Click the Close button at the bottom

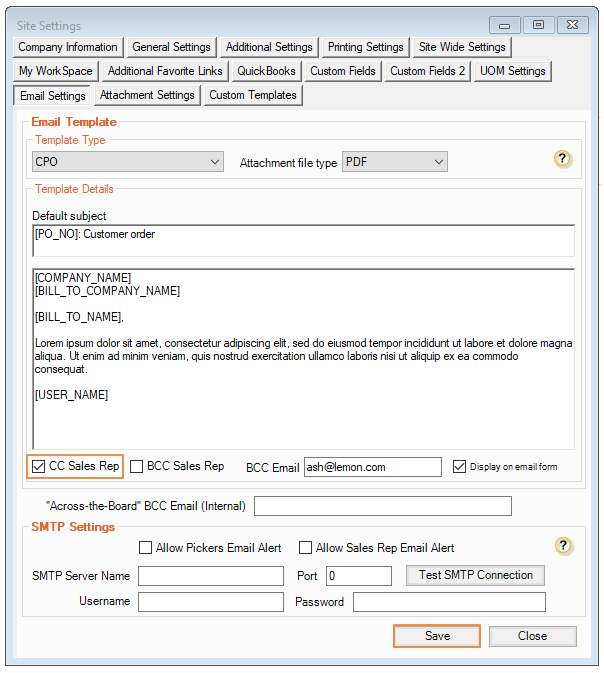[532, 636]
